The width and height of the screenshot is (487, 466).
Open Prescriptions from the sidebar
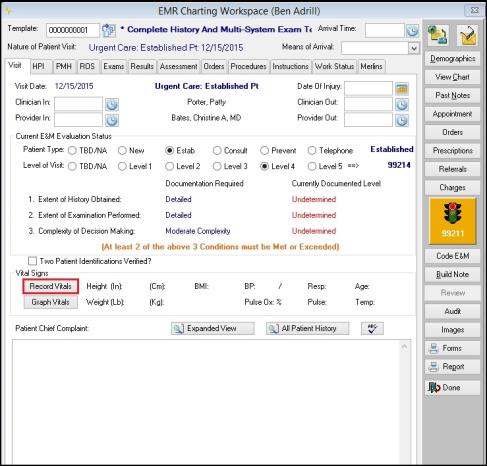click(x=452, y=151)
